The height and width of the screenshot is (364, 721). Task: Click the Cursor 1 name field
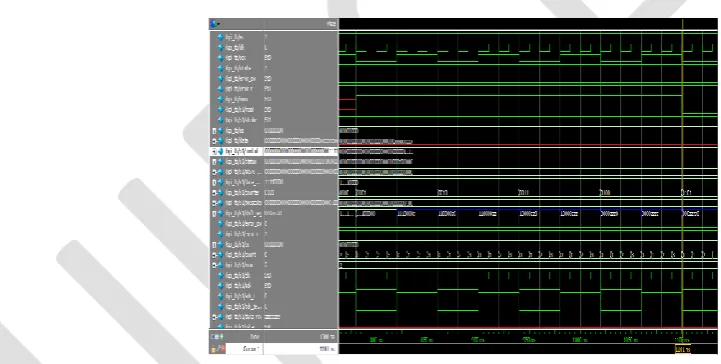point(244,349)
